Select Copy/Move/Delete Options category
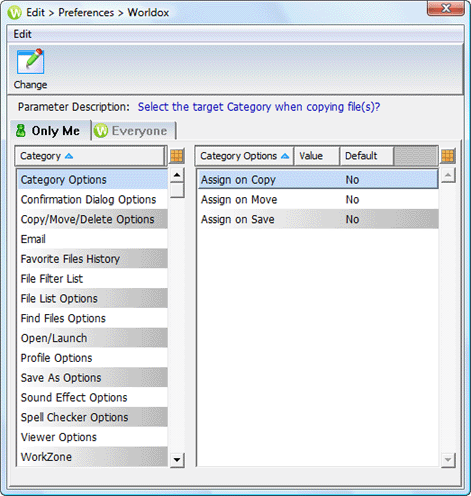Viewport: 471px width, 496px height. click(x=92, y=219)
